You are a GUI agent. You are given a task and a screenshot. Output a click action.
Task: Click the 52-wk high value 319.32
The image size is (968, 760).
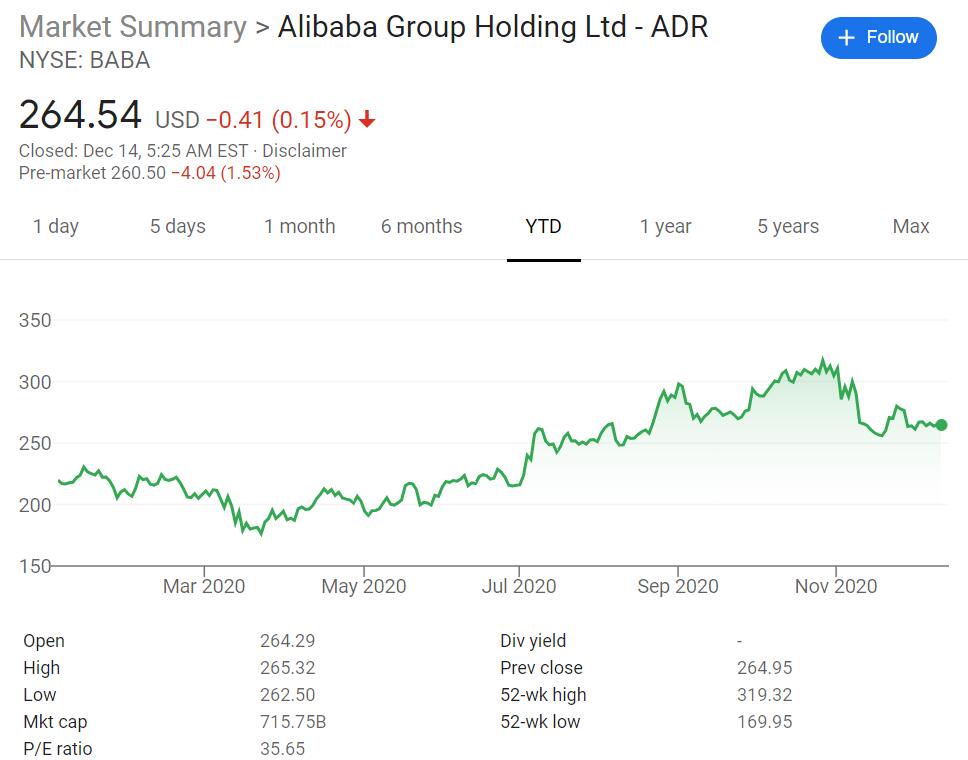pyautogui.click(x=765, y=694)
